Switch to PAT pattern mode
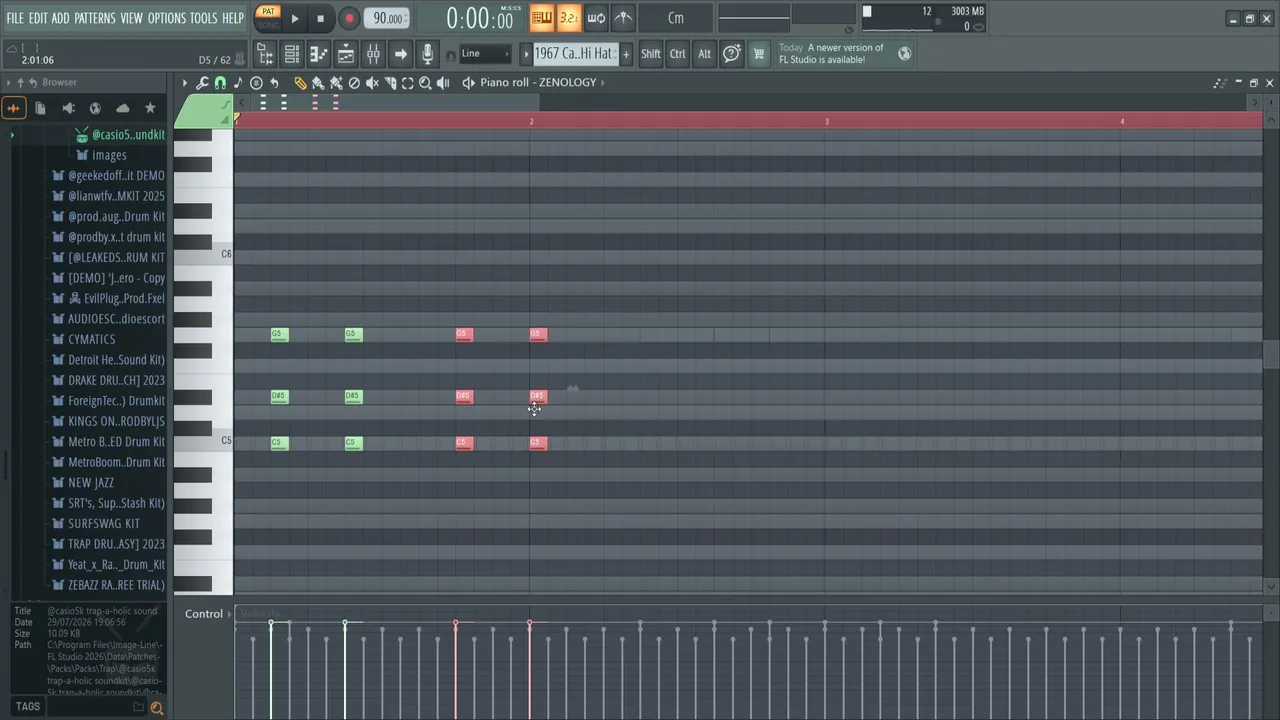This screenshot has height=720, width=1280. pos(268,12)
